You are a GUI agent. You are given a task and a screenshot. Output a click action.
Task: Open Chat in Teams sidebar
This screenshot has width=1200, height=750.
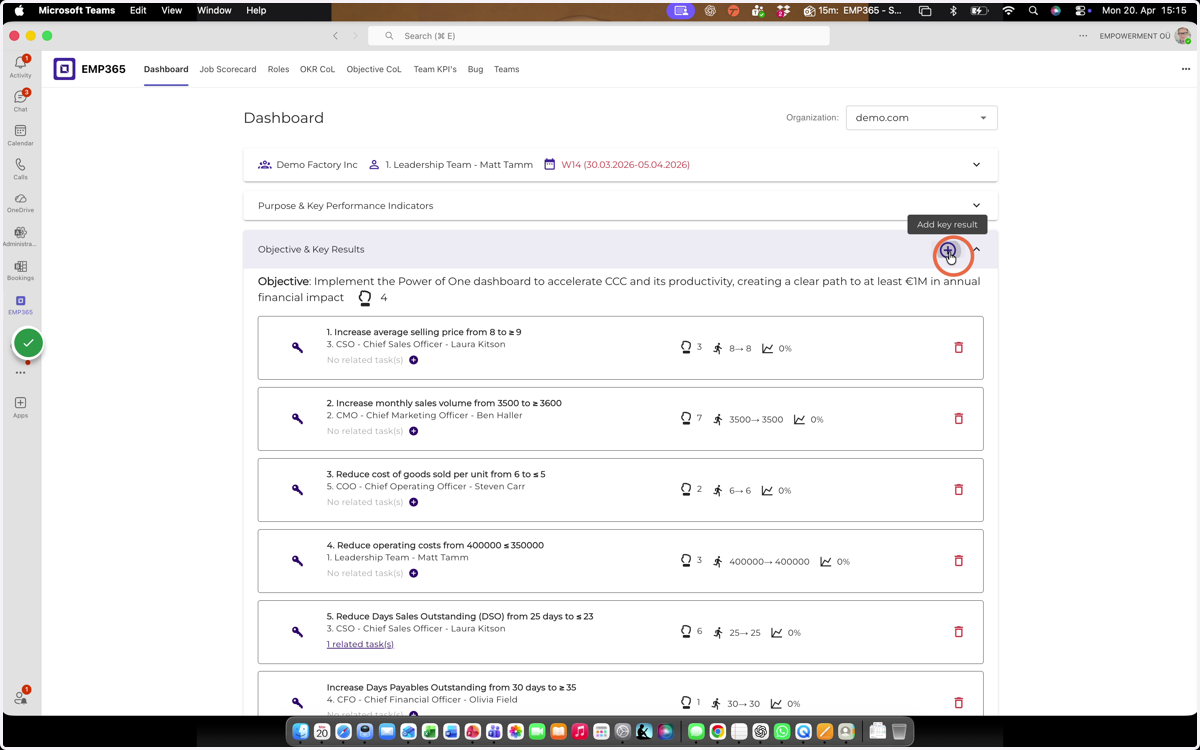[x=20, y=100]
